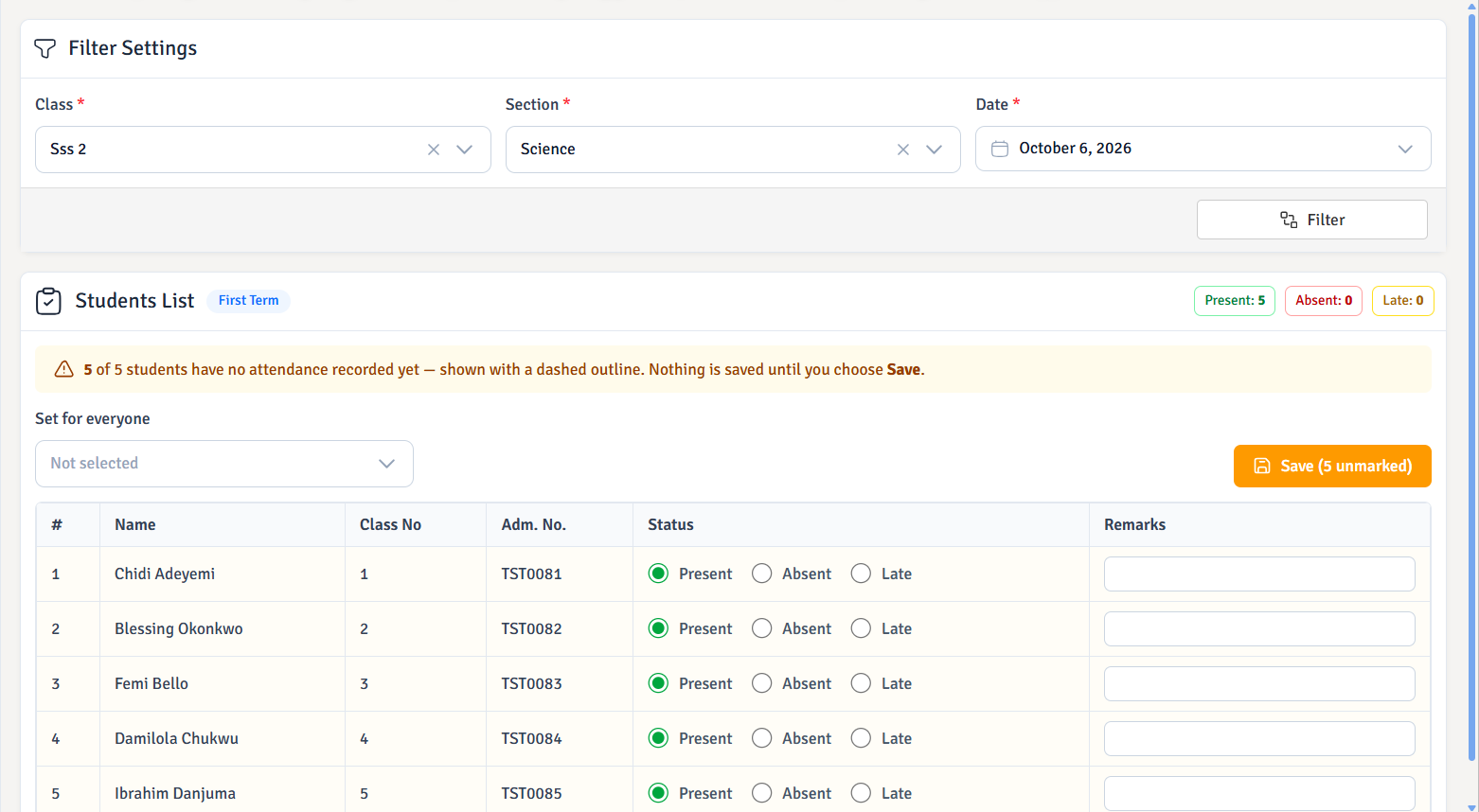Mark Ibrahim Danjuma as Absent
This screenshot has width=1479, height=812.
762,793
